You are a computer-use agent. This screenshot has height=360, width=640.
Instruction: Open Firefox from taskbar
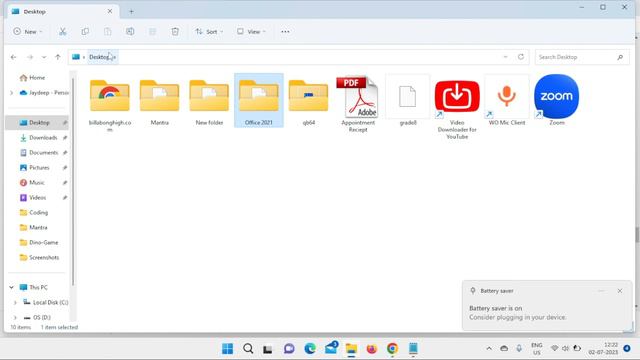[372, 349]
